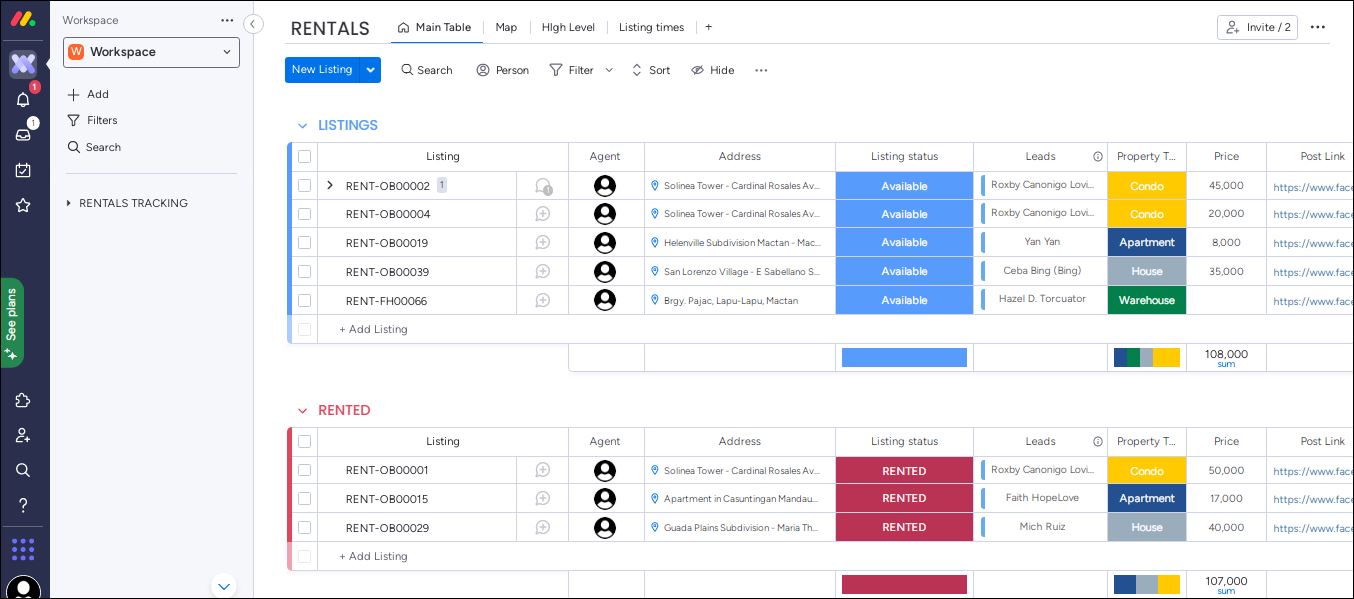Expand subitems of RENT-OB00002

pyautogui.click(x=330, y=185)
